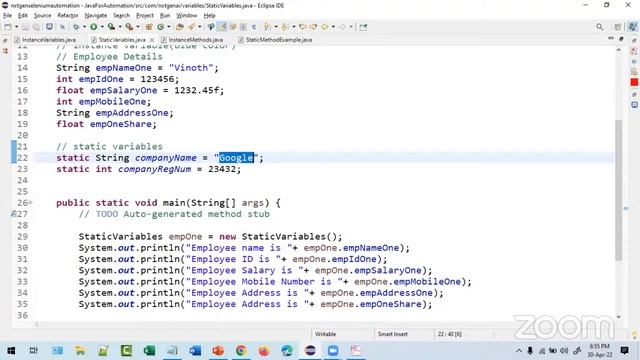Click the Open Type icon

pyautogui.click(x=180, y=27)
